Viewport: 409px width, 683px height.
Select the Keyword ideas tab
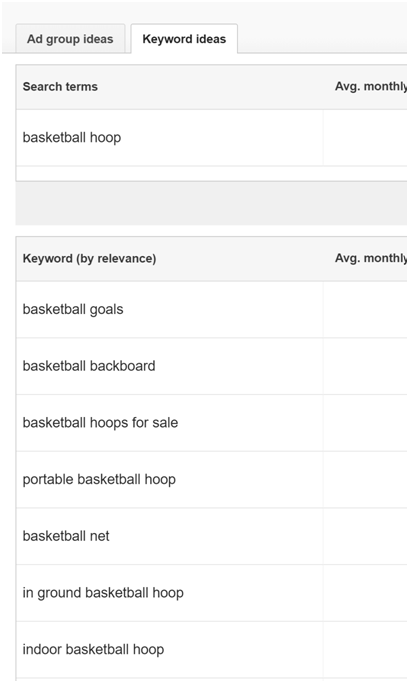click(184, 39)
